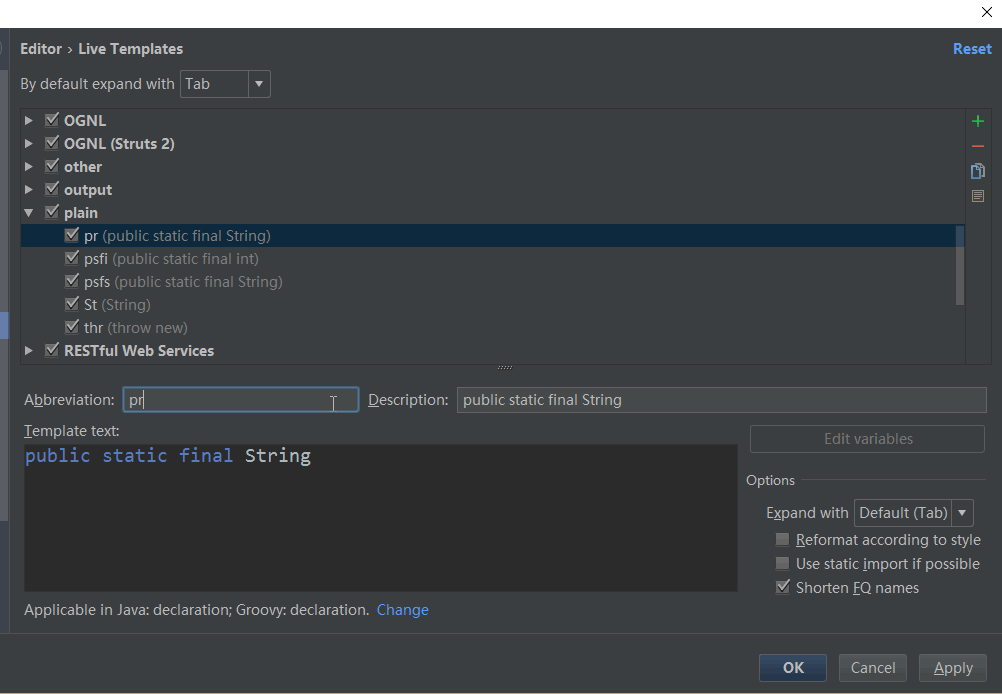Open the Expand with Default (Tab) dropdown
1002x694 pixels.
pyautogui.click(x=913, y=513)
